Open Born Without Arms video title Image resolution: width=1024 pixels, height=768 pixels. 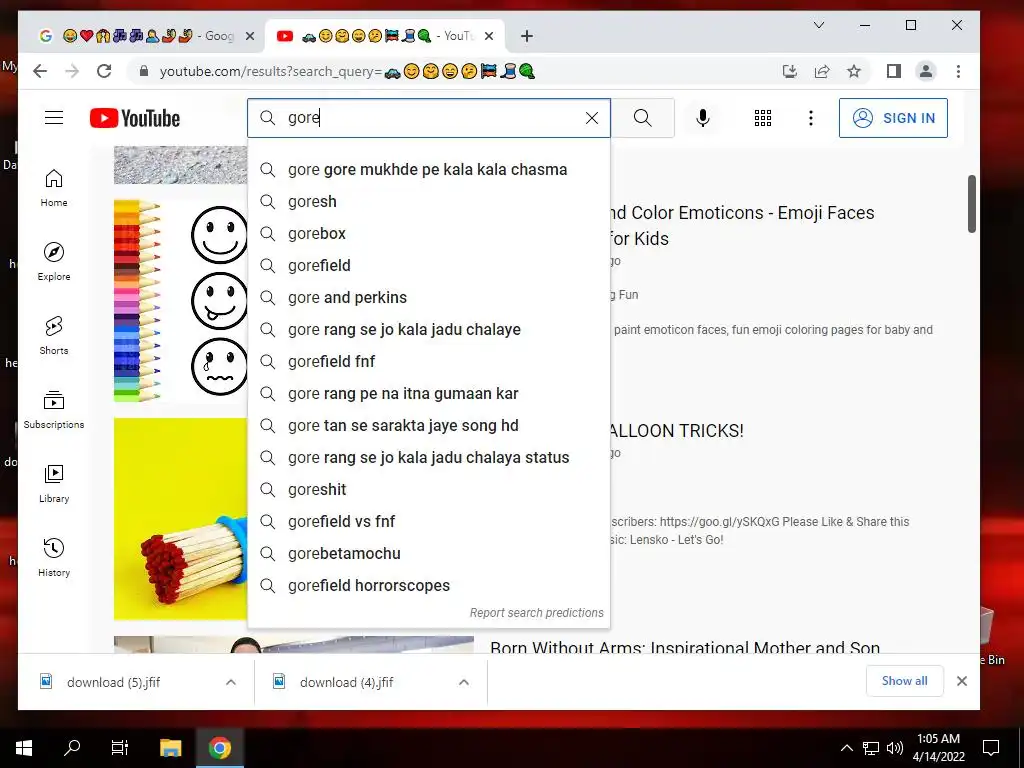point(685,647)
